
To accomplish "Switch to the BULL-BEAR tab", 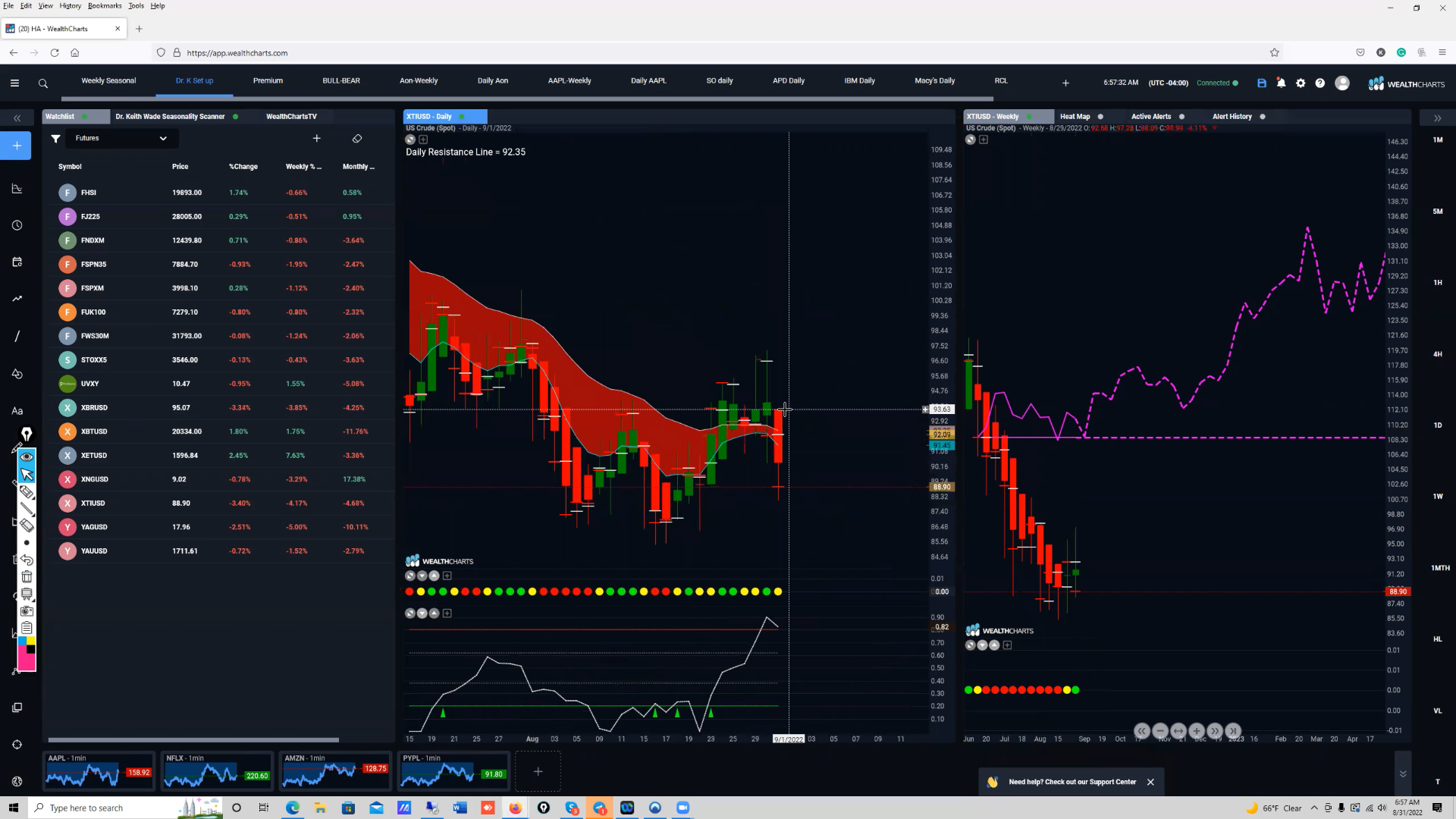I will [341, 80].
